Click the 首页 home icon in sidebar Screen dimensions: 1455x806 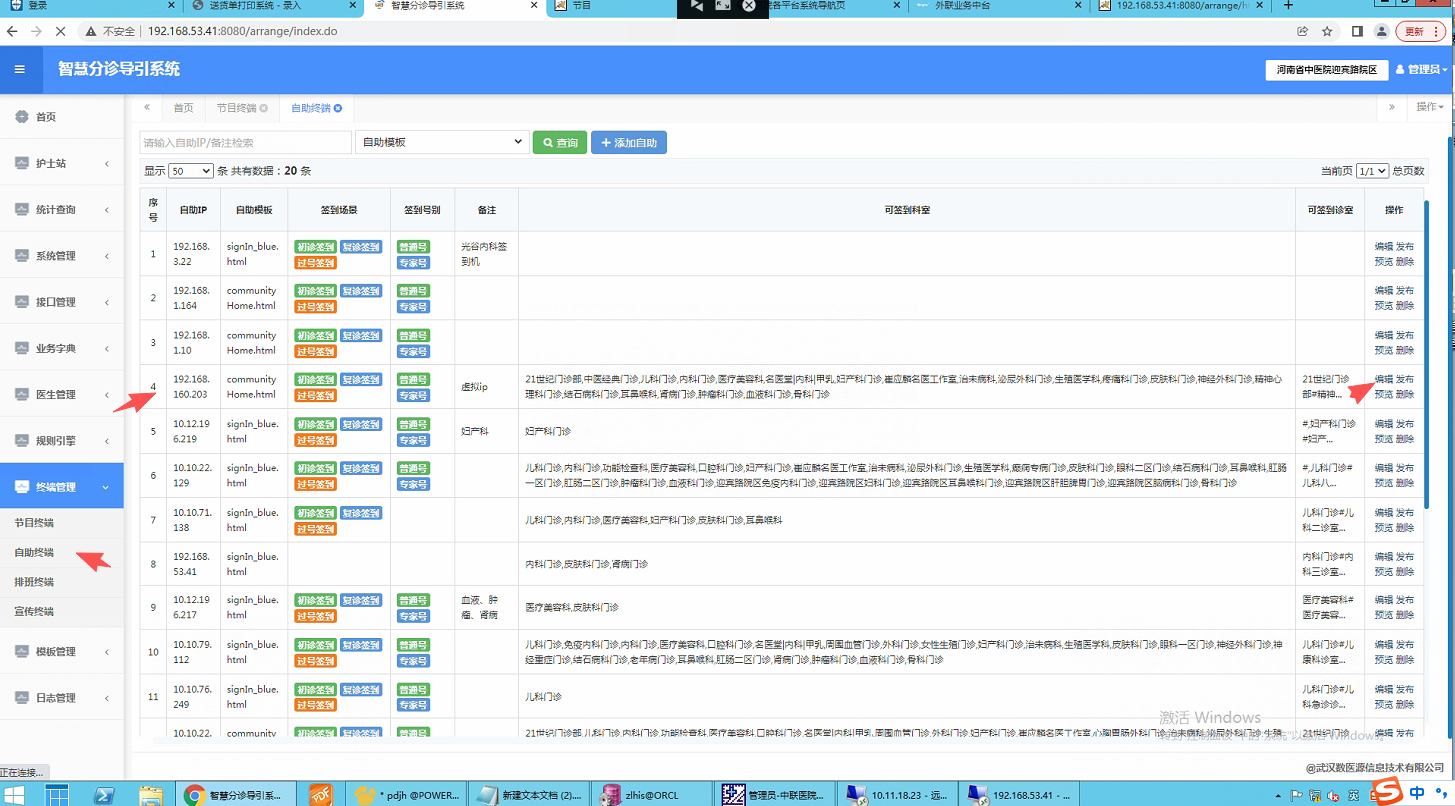click(x=22, y=117)
